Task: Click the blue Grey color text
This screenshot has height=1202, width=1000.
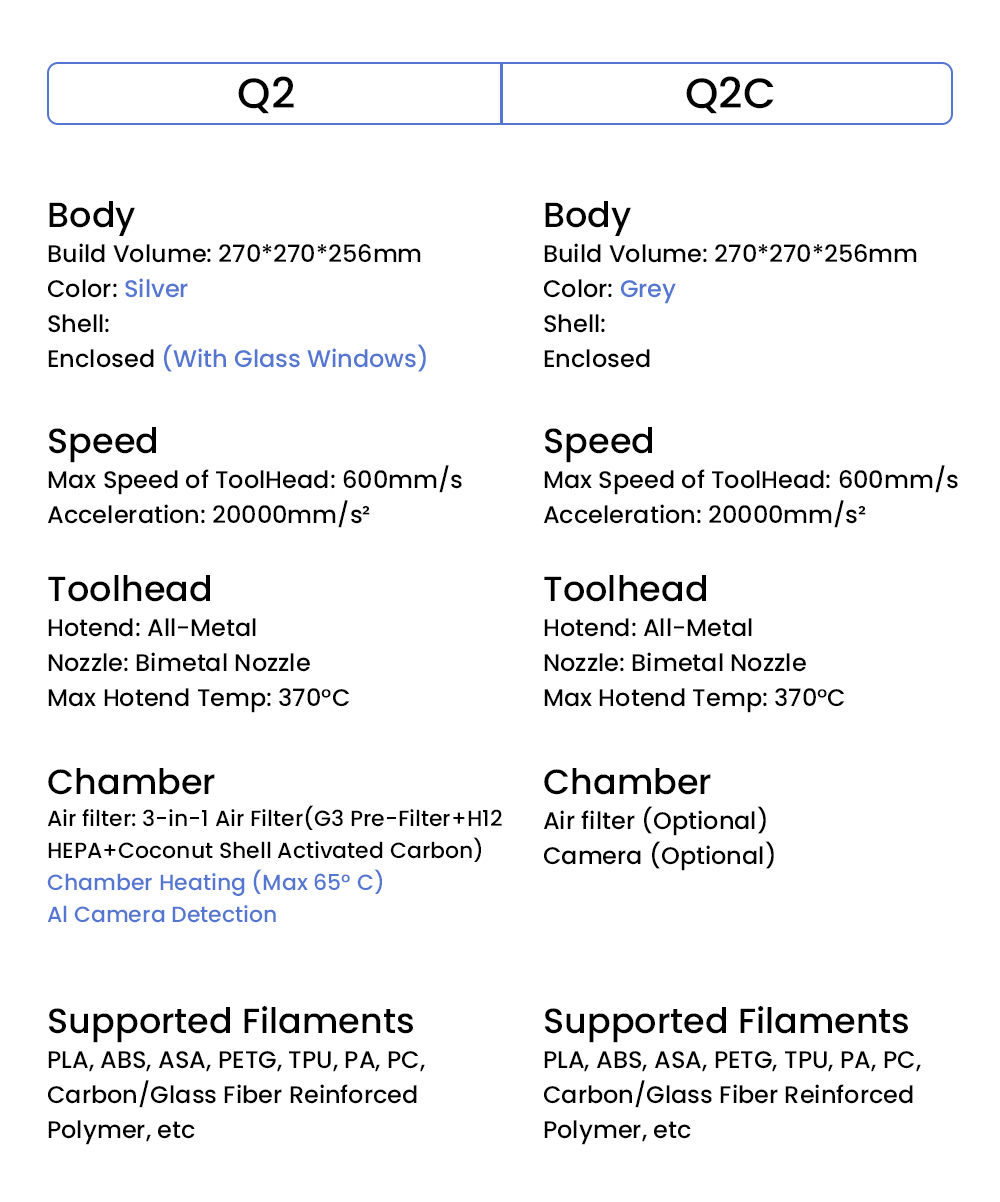Action: [x=648, y=289]
